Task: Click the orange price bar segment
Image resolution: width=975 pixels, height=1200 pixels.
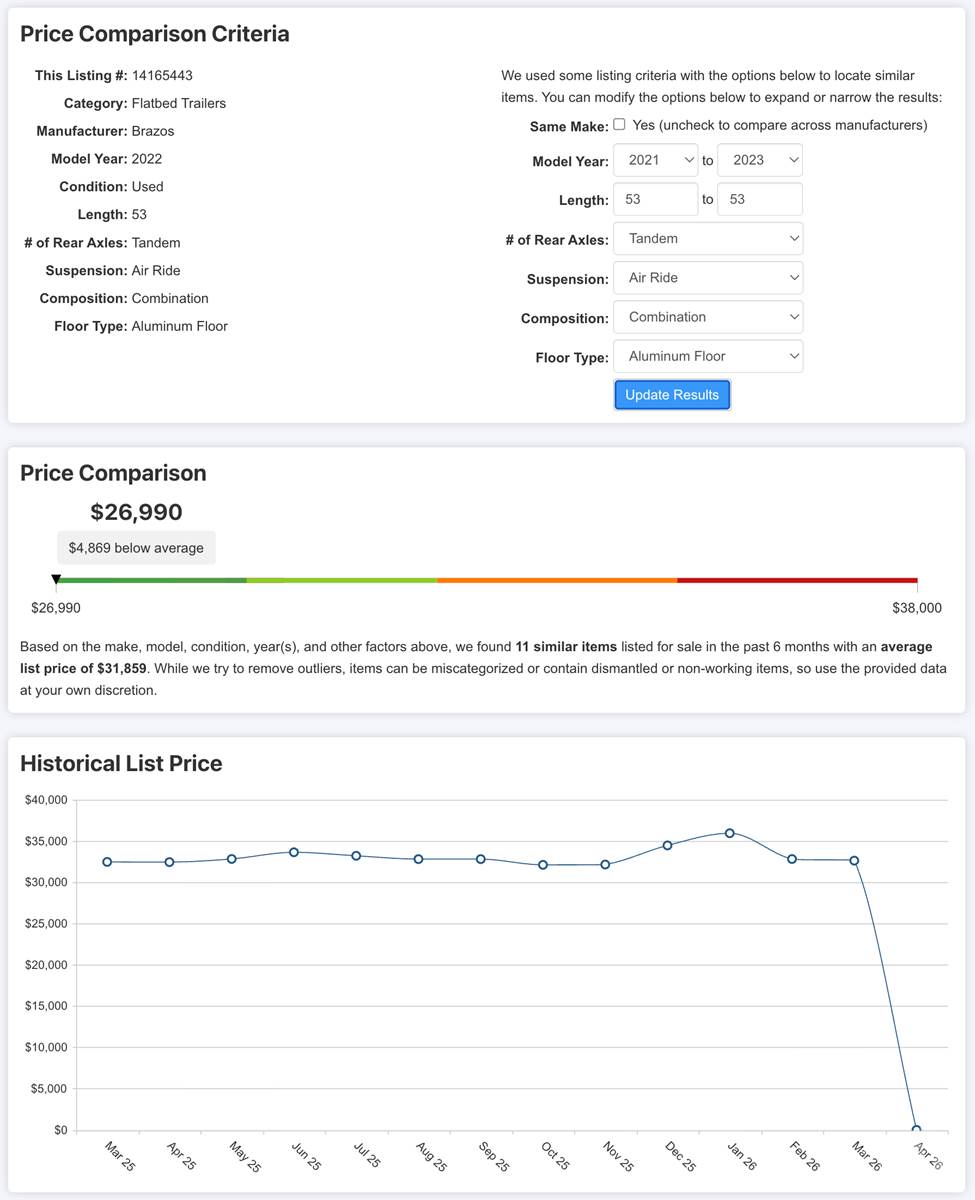Action: tap(557, 580)
